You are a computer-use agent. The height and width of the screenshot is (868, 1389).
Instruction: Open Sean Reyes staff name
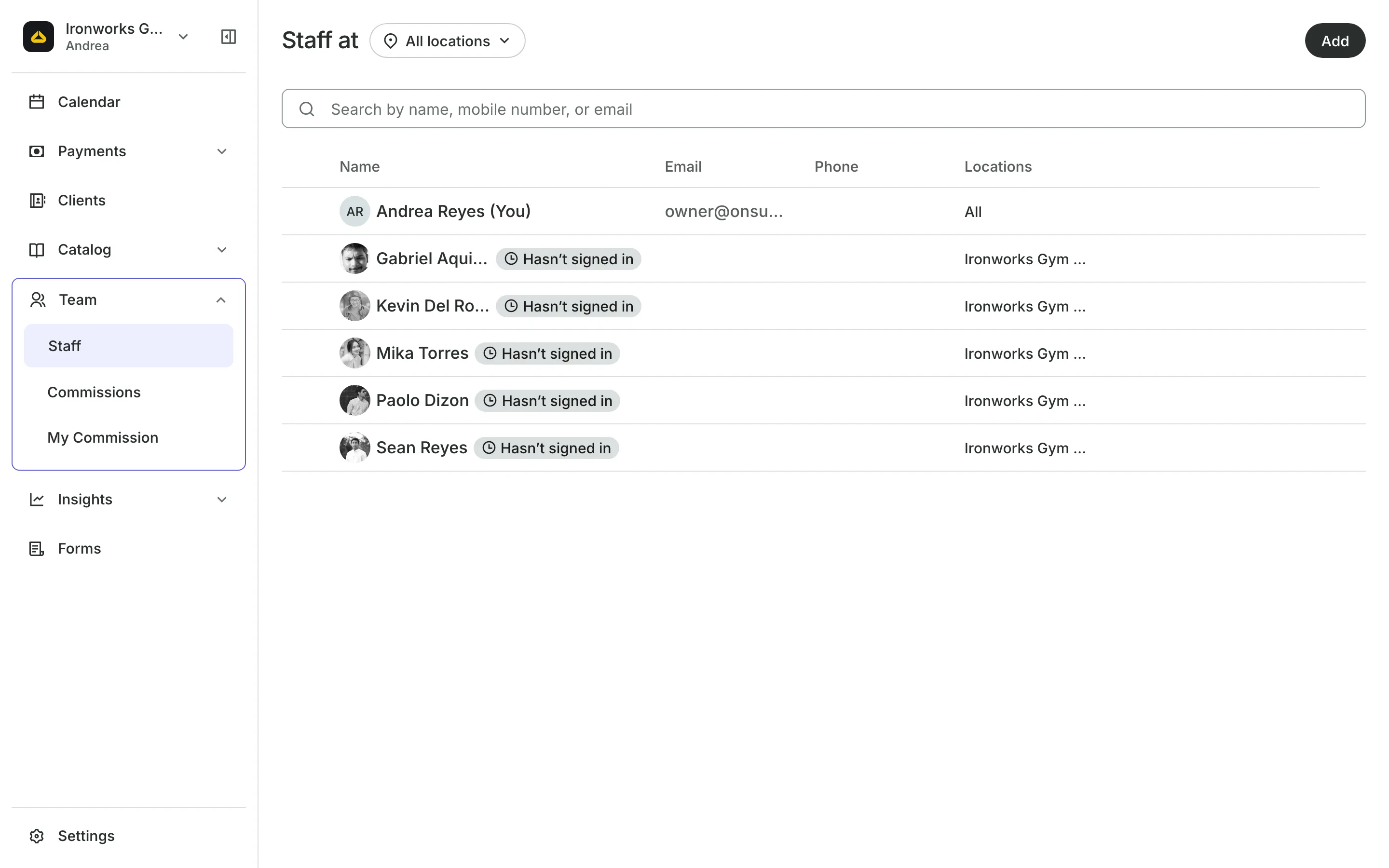point(422,447)
